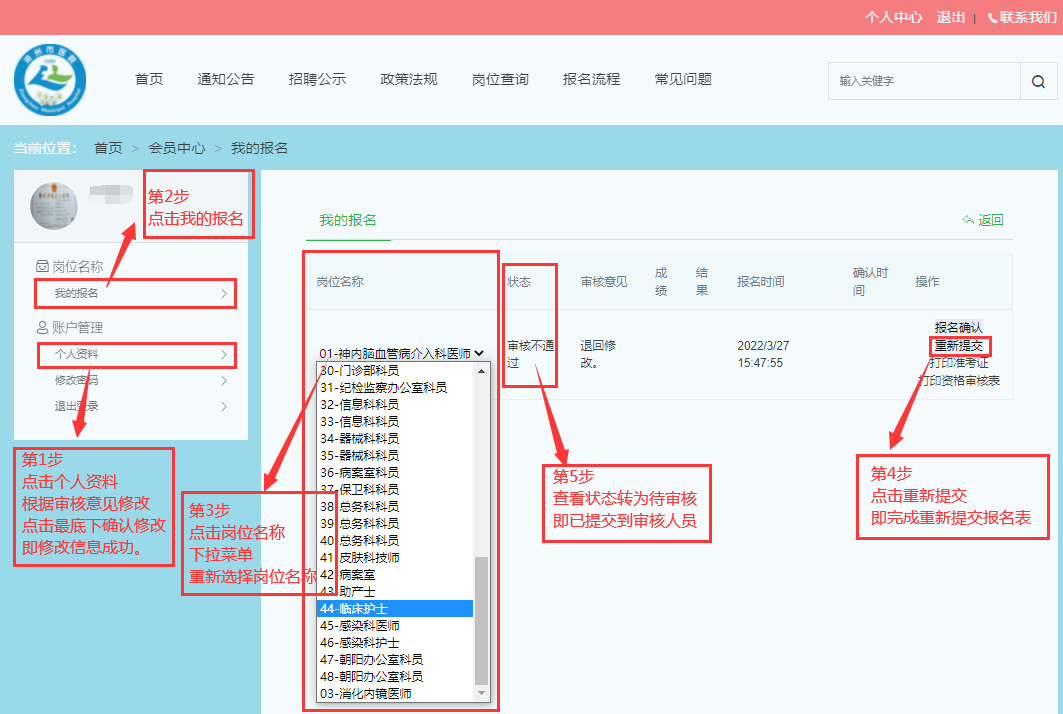Viewport: 1063px width, 714px height.
Task: Click the dropdown list scroll up arrow
Action: [x=481, y=371]
